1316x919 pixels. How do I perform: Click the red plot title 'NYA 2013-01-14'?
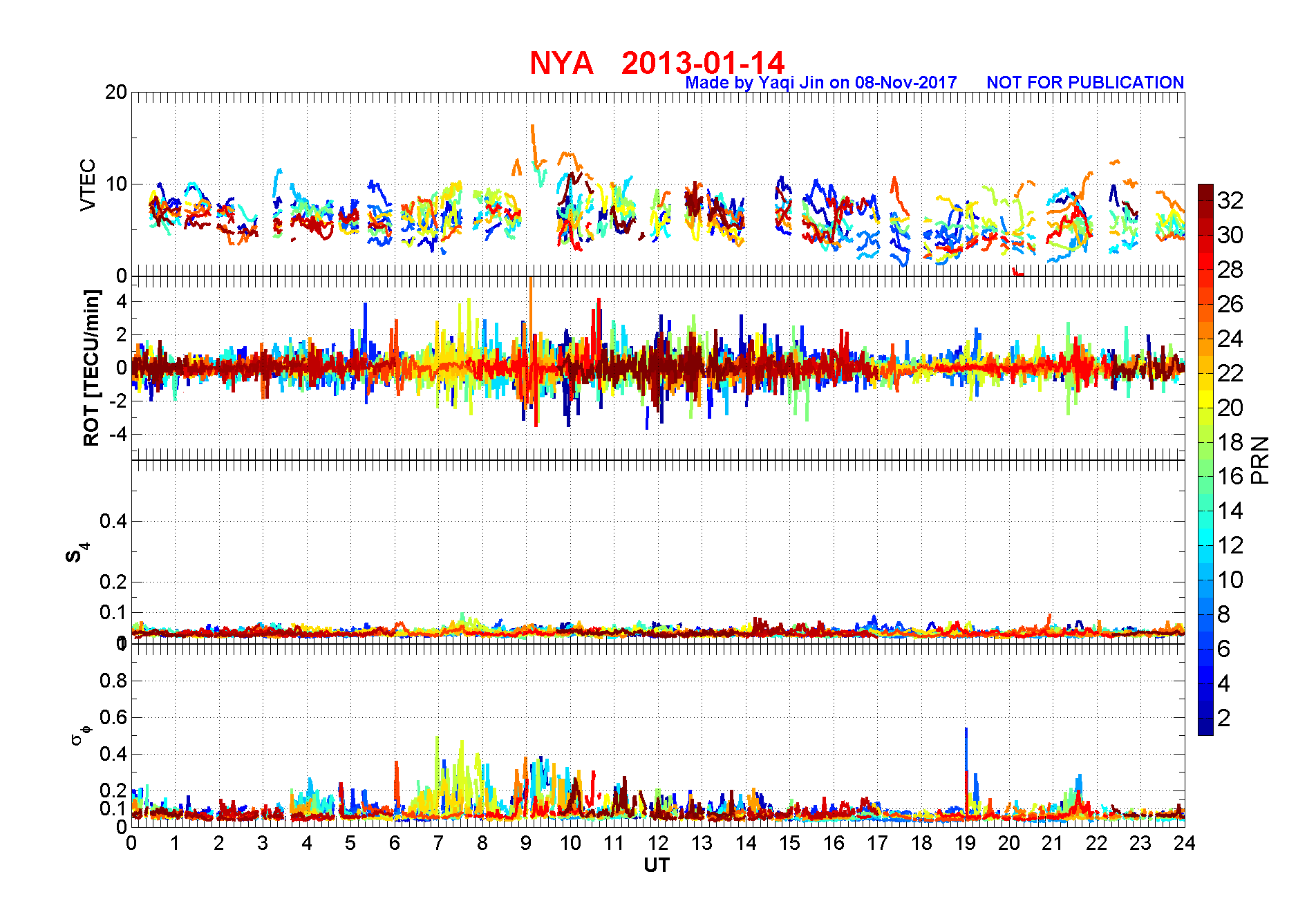pyautogui.click(x=657, y=63)
